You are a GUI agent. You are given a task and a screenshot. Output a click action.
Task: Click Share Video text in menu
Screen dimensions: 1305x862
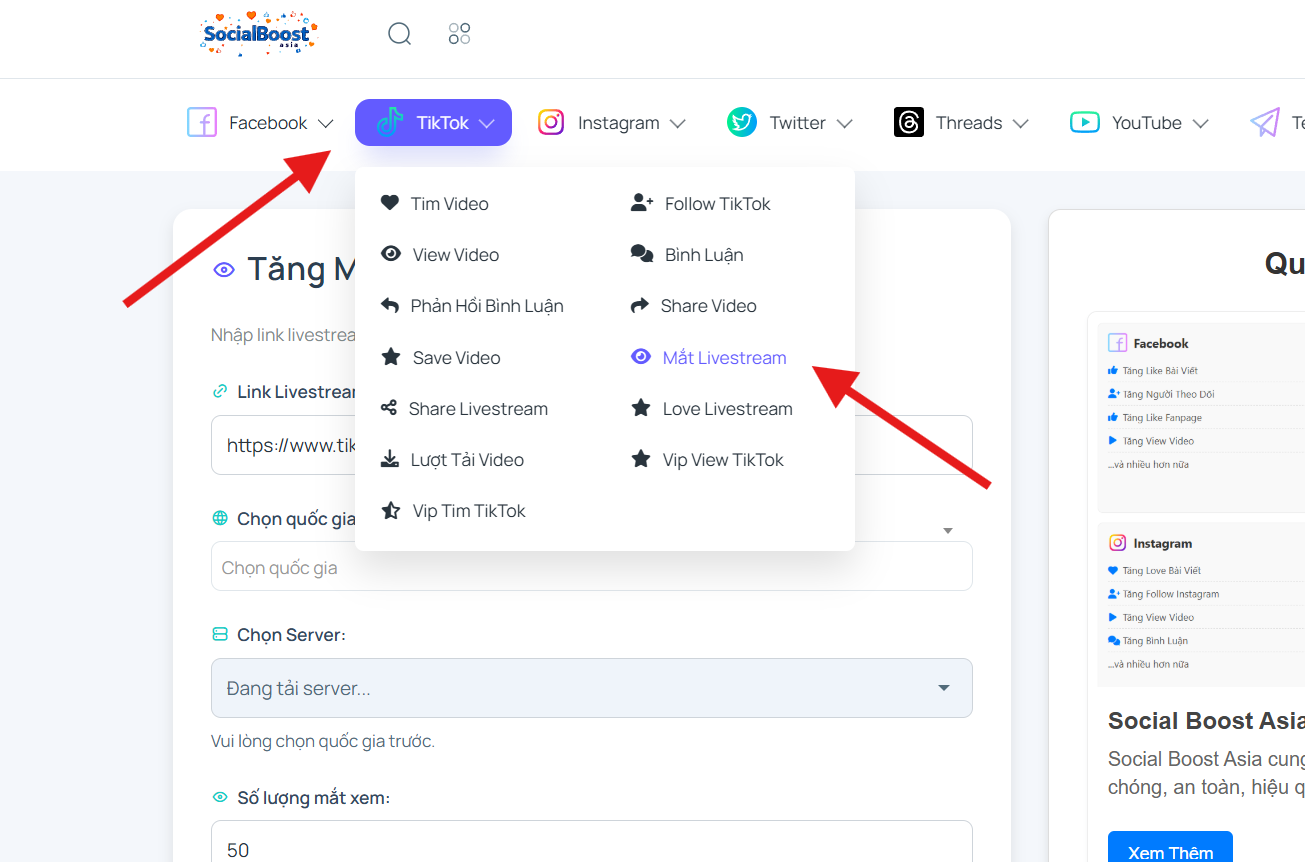click(x=708, y=305)
